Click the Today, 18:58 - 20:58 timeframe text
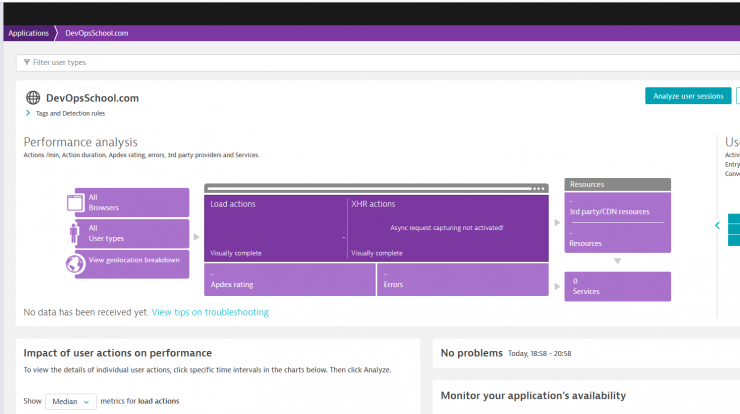 coord(539,354)
